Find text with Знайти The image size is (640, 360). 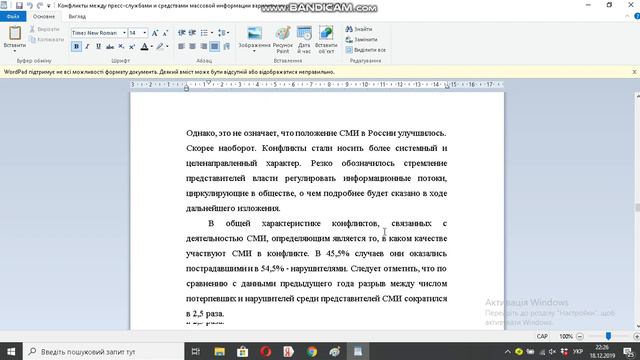(x=359, y=29)
